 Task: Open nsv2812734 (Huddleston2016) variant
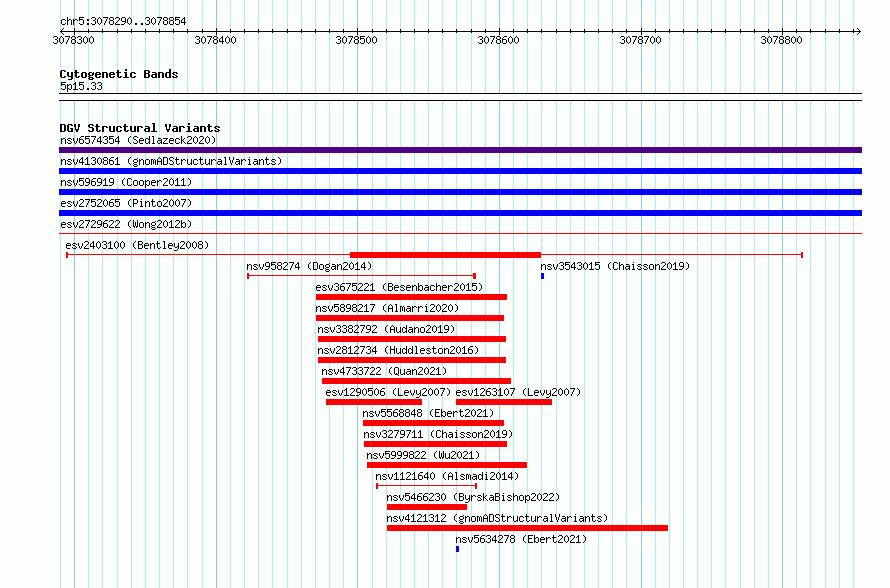point(398,350)
